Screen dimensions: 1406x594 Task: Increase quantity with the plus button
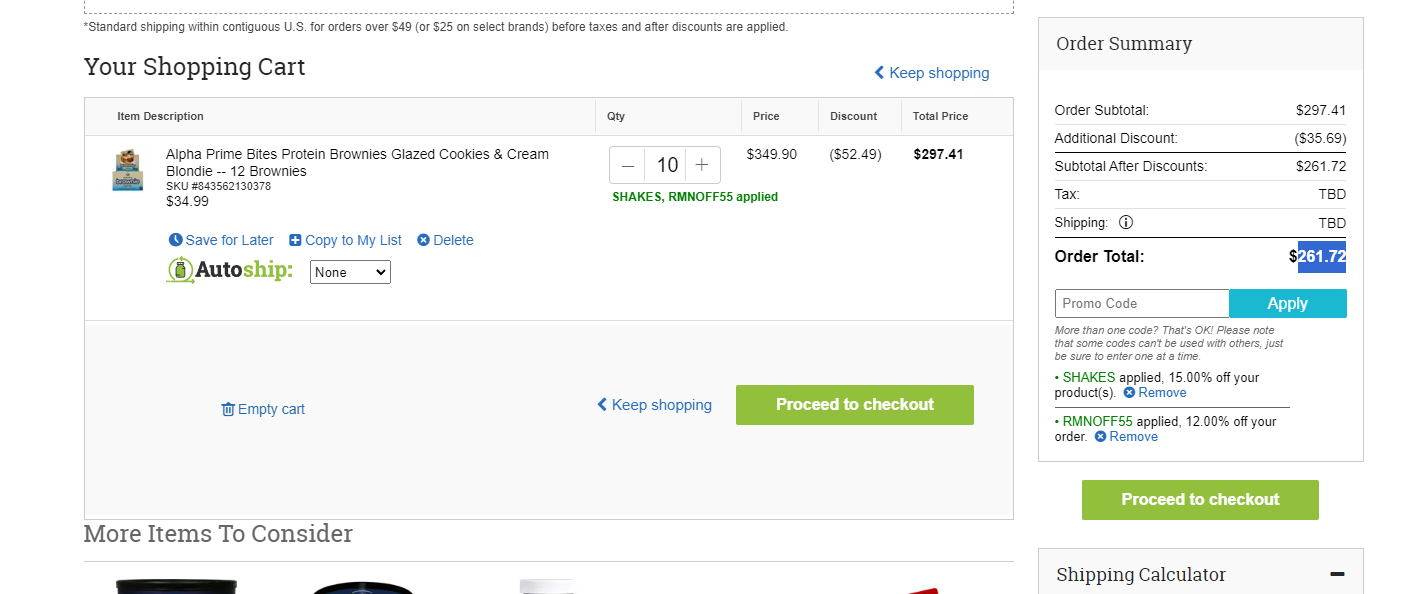(702, 165)
